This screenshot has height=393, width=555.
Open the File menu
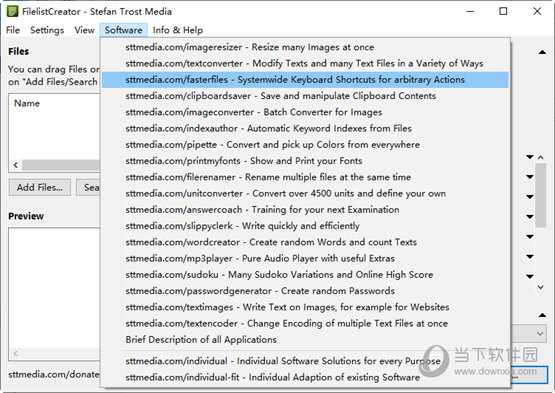coord(13,30)
